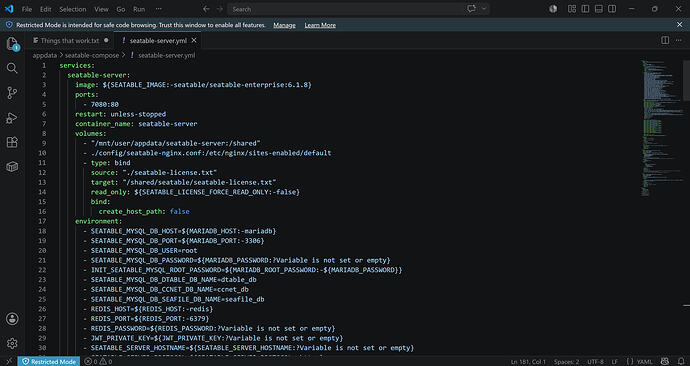The image size is (690, 366).
Task: Open the View menu
Action: (x=101, y=9)
